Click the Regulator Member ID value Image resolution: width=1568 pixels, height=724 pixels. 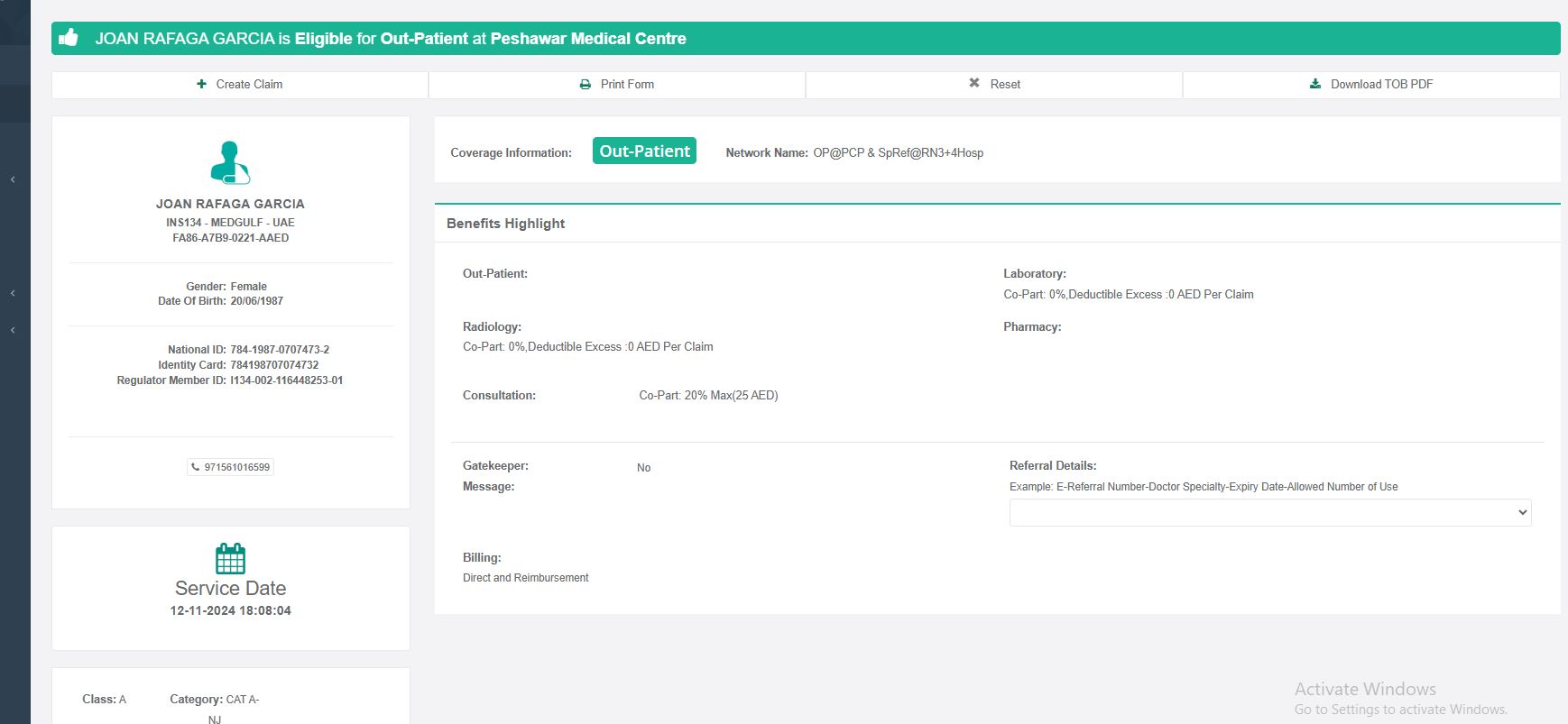pos(286,380)
